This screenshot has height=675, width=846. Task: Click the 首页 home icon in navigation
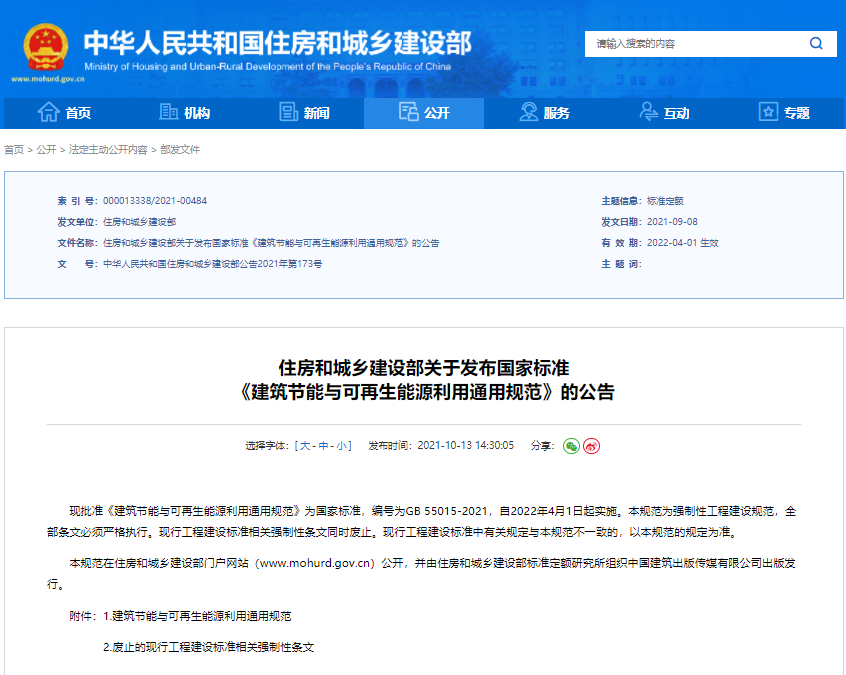tap(47, 113)
